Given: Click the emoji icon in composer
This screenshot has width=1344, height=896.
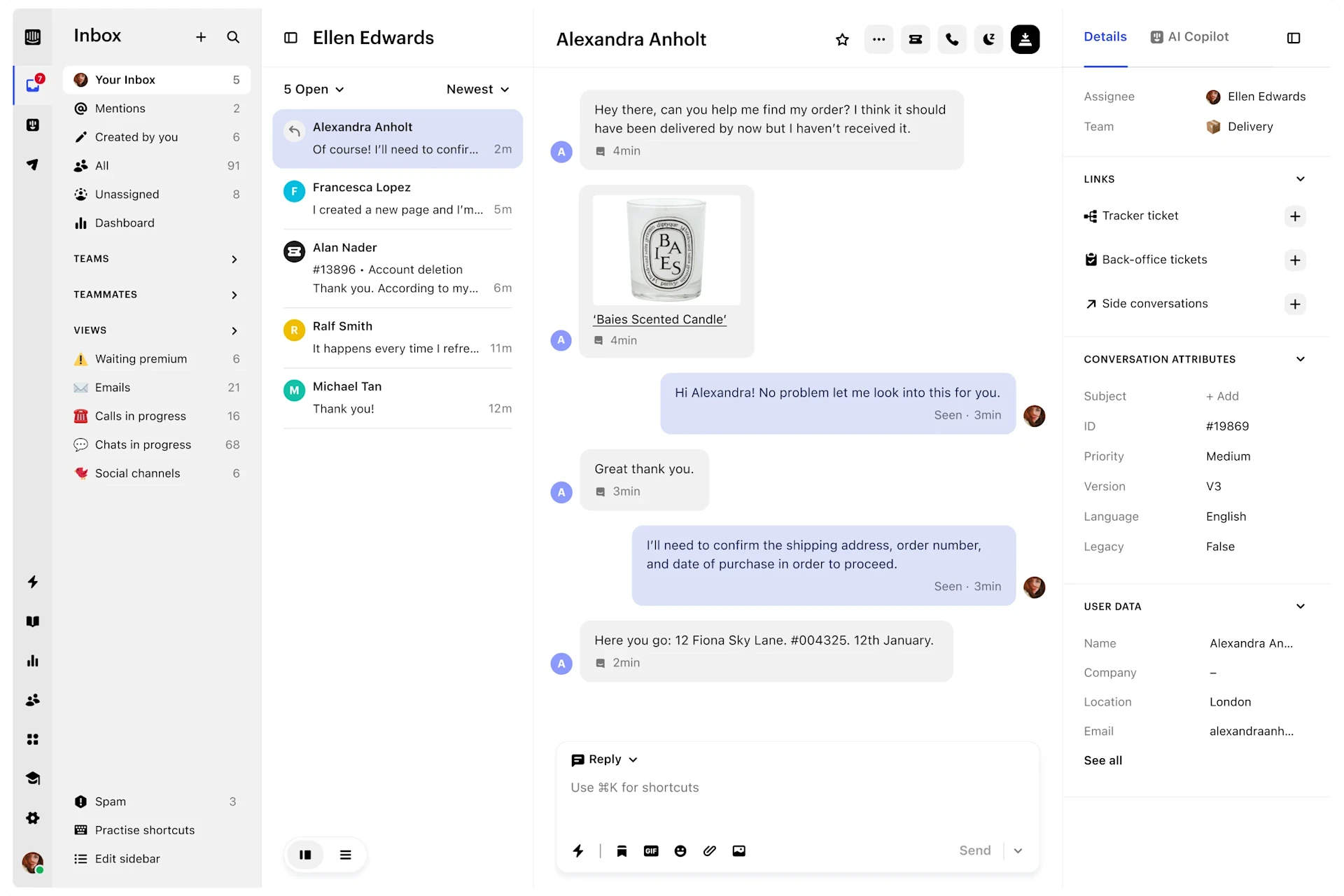Looking at the screenshot, I should 680,850.
